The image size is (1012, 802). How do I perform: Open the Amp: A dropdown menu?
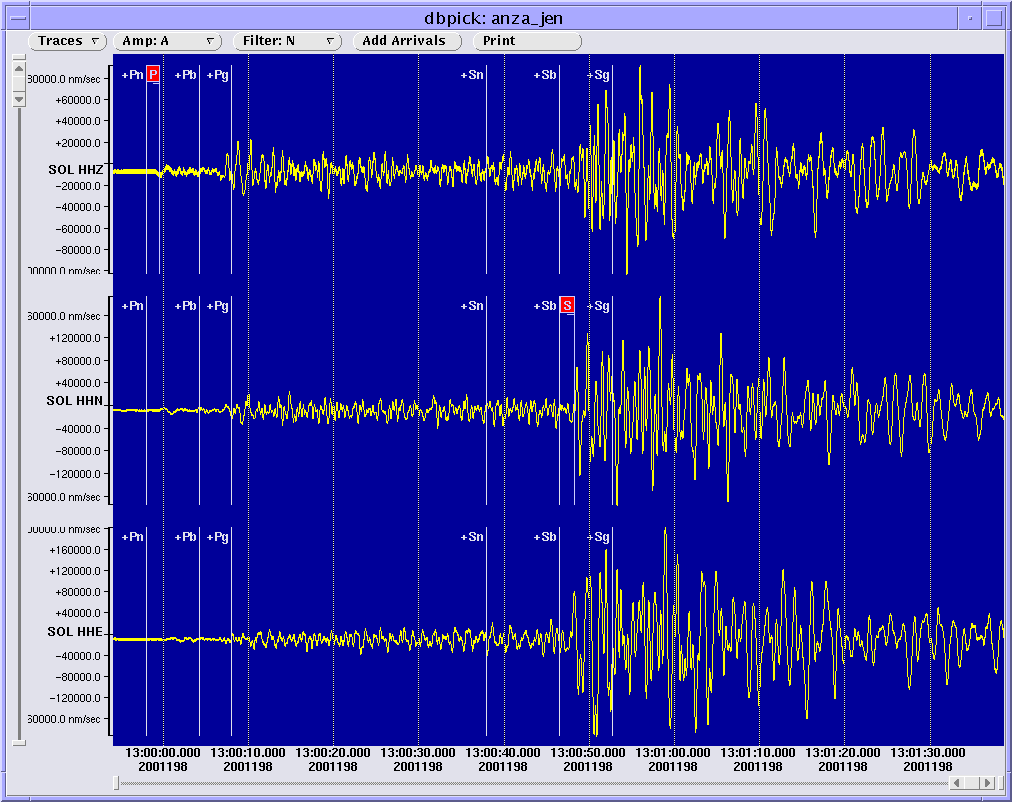[x=167, y=41]
